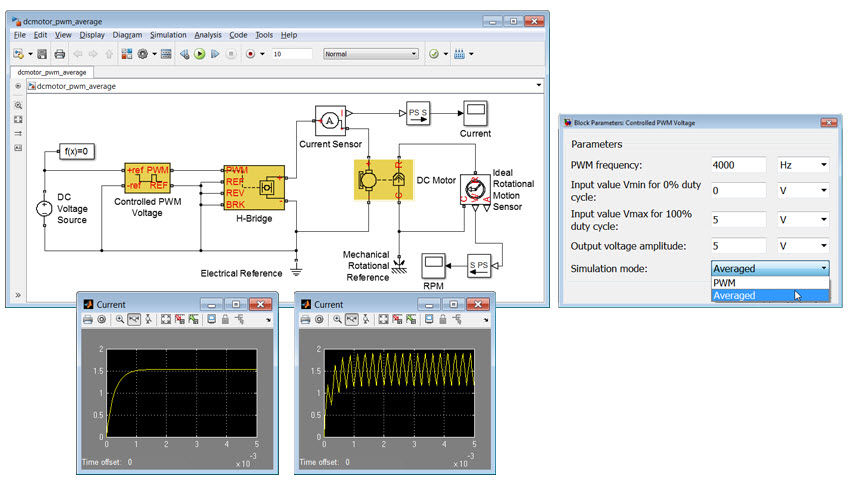
Task: Click the left Current scope Print icon
Action: (x=88, y=320)
